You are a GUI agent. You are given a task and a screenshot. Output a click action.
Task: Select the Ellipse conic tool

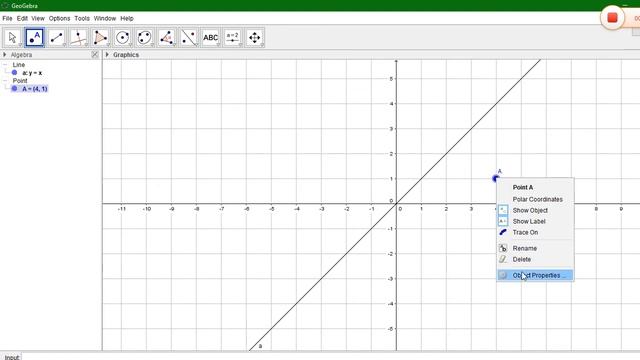tap(144, 38)
